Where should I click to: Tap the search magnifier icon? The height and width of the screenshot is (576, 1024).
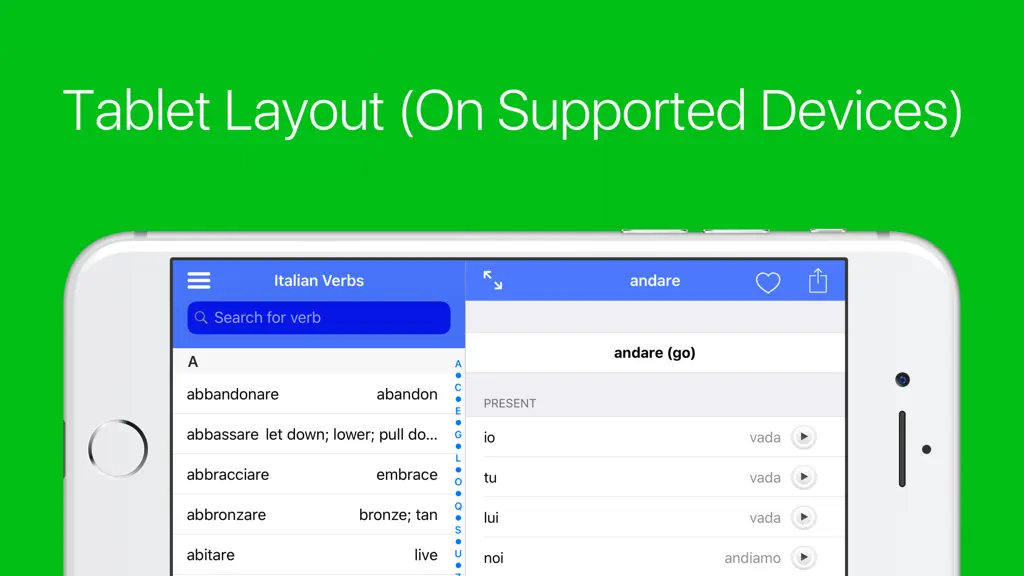pos(201,317)
